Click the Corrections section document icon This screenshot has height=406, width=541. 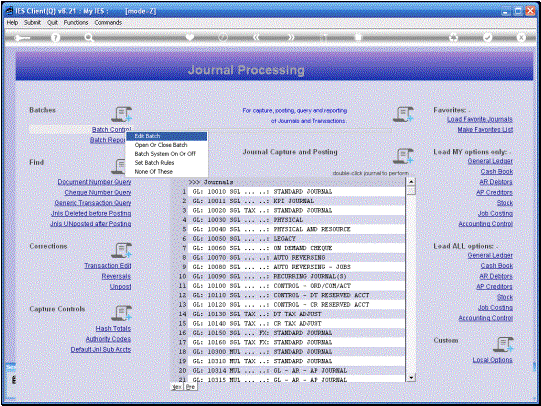click(121, 250)
